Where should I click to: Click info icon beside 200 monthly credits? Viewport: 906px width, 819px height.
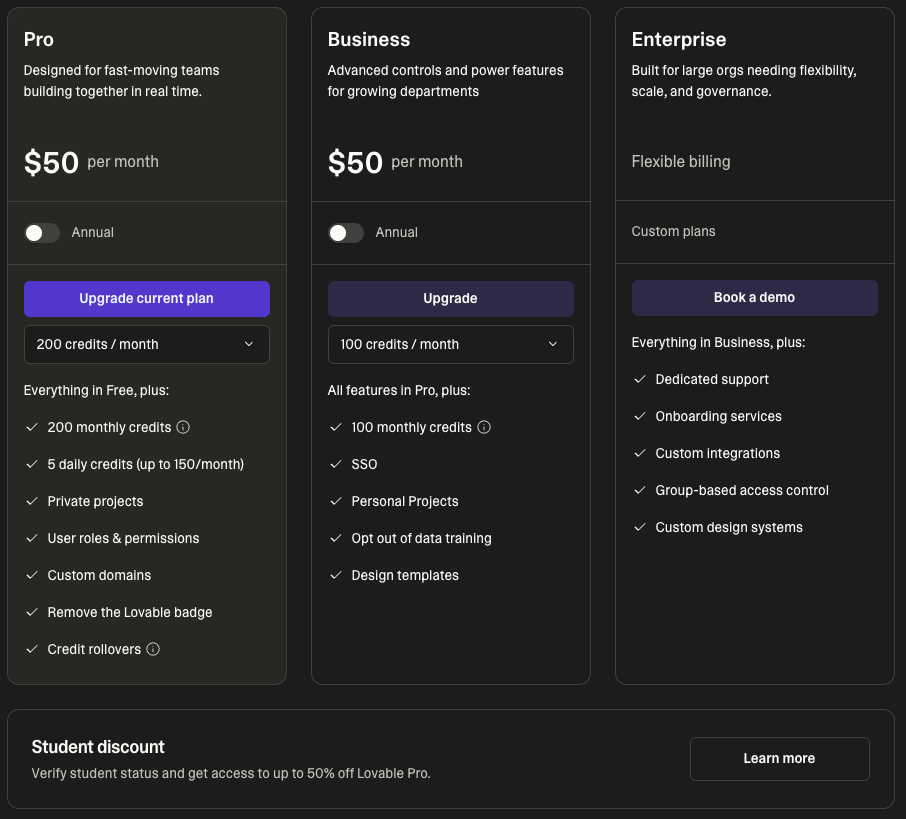pos(183,427)
